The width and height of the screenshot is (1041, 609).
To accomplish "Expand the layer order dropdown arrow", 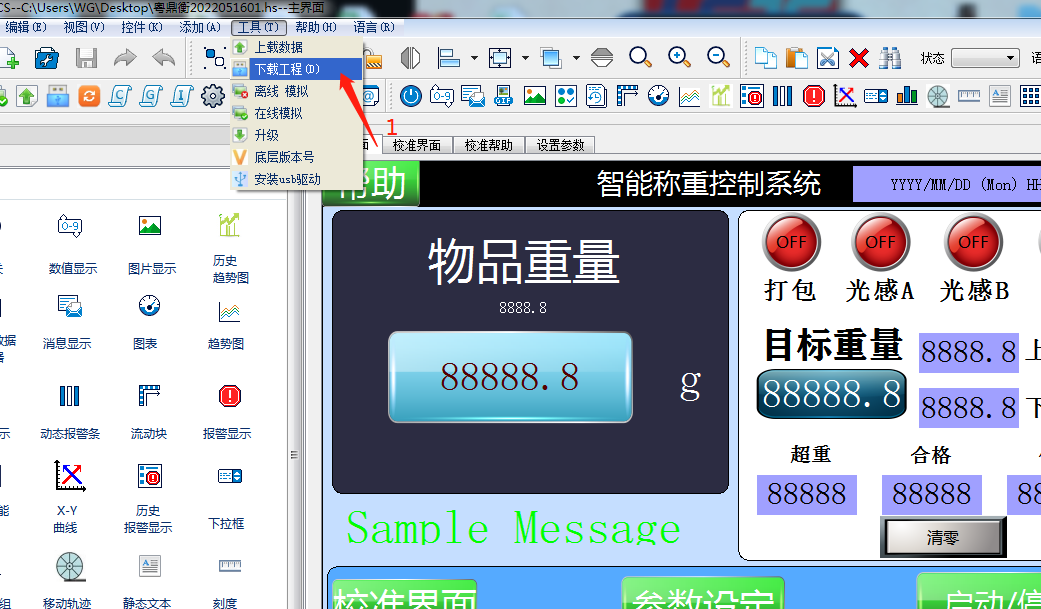I will pyautogui.click(x=576, y=58).
